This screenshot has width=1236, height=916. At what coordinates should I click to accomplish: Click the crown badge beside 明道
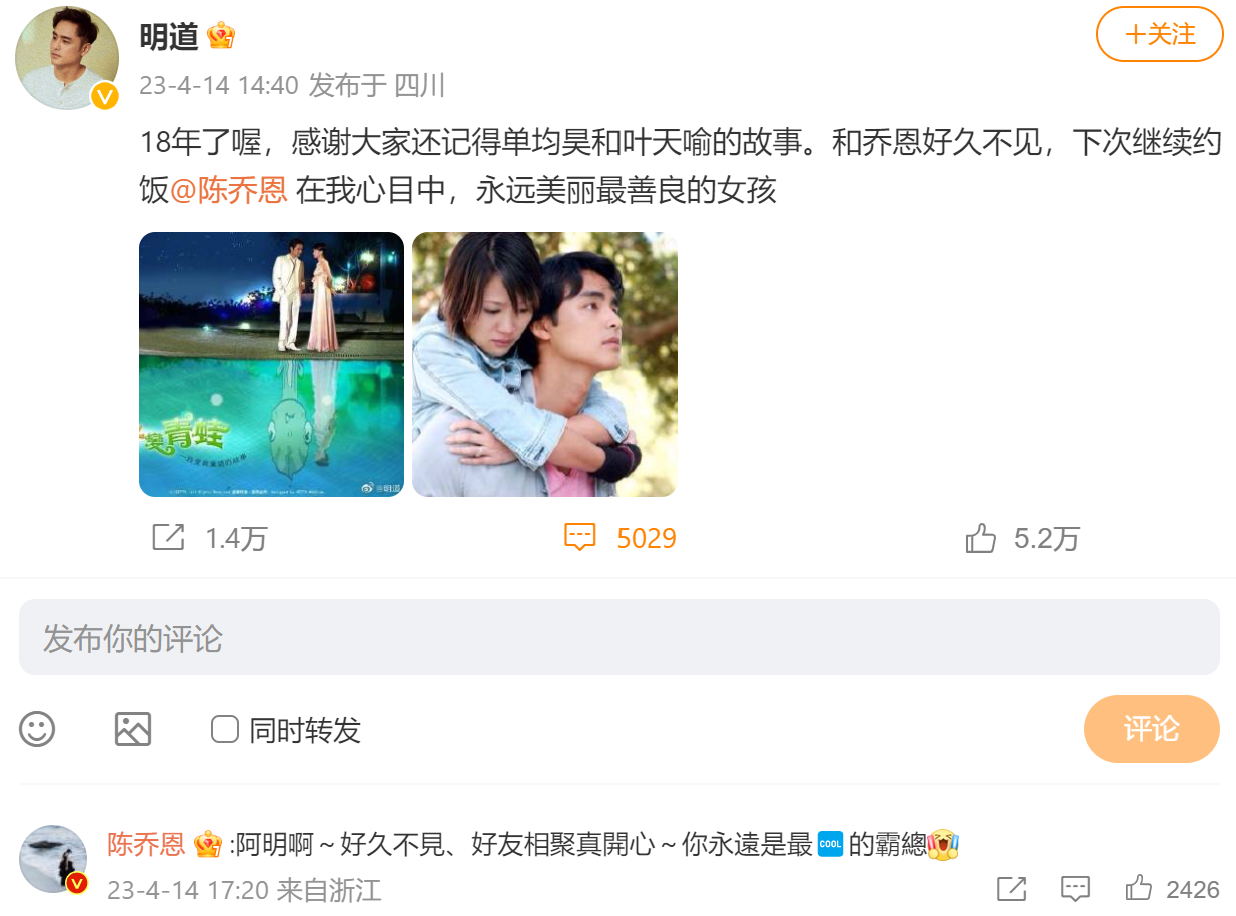coord(221,37)
